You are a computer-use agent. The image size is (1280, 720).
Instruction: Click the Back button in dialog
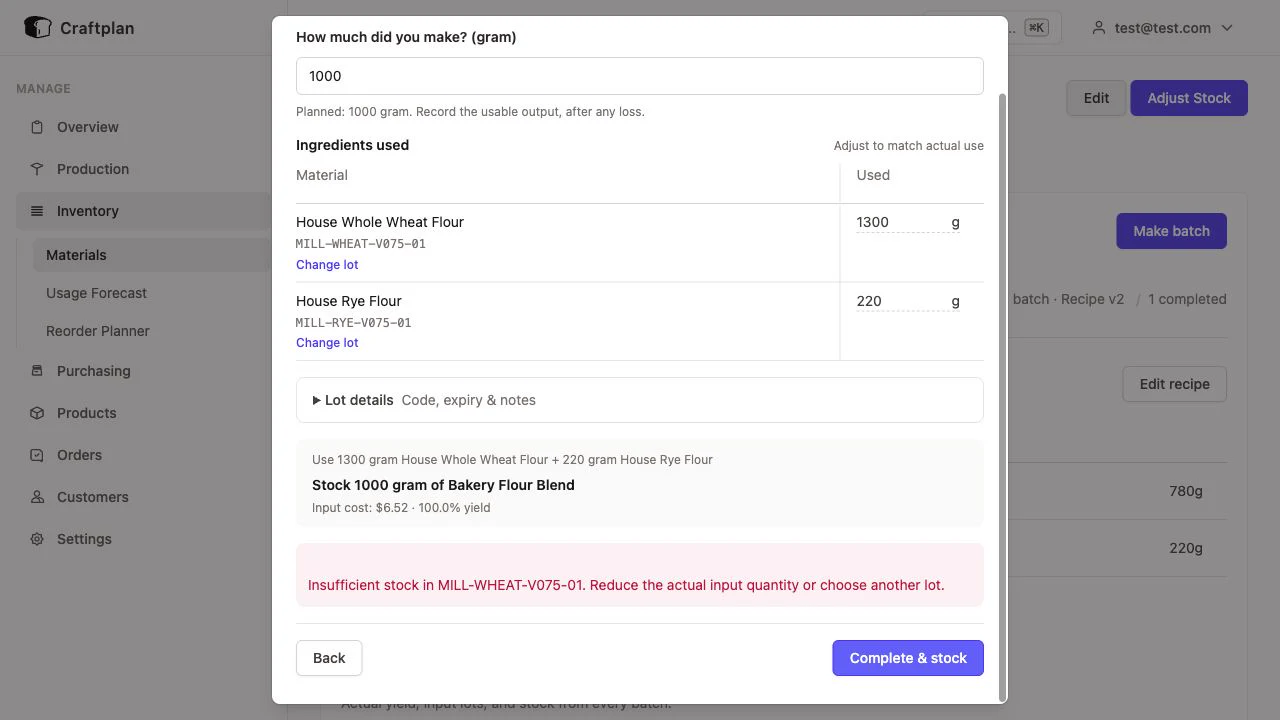click(329, 658)
